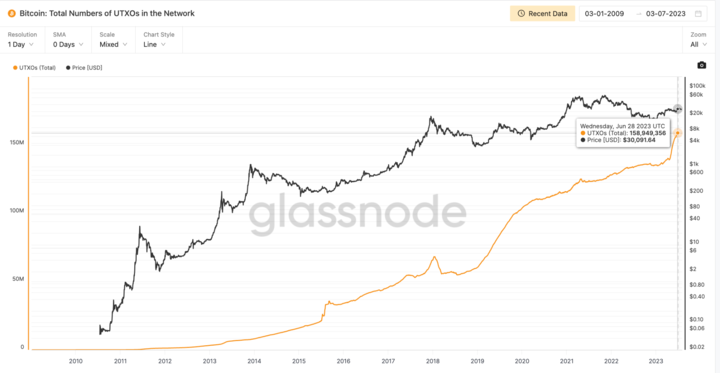Click the 2018 label on time axis
The height and width of the screenshot is (373, 720).
click(x=433, y=361)
